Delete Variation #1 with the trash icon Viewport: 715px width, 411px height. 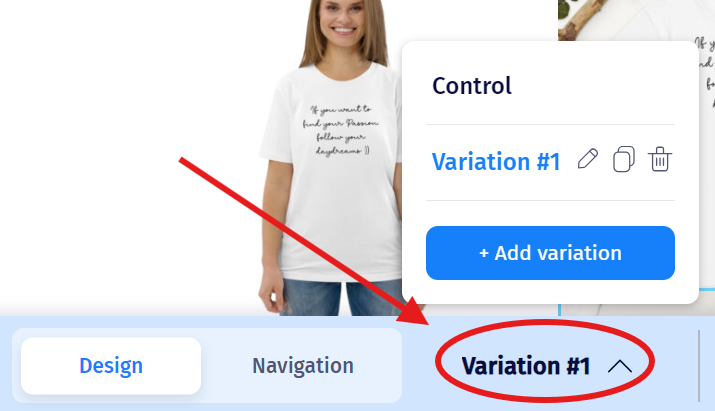click(660, 159)
